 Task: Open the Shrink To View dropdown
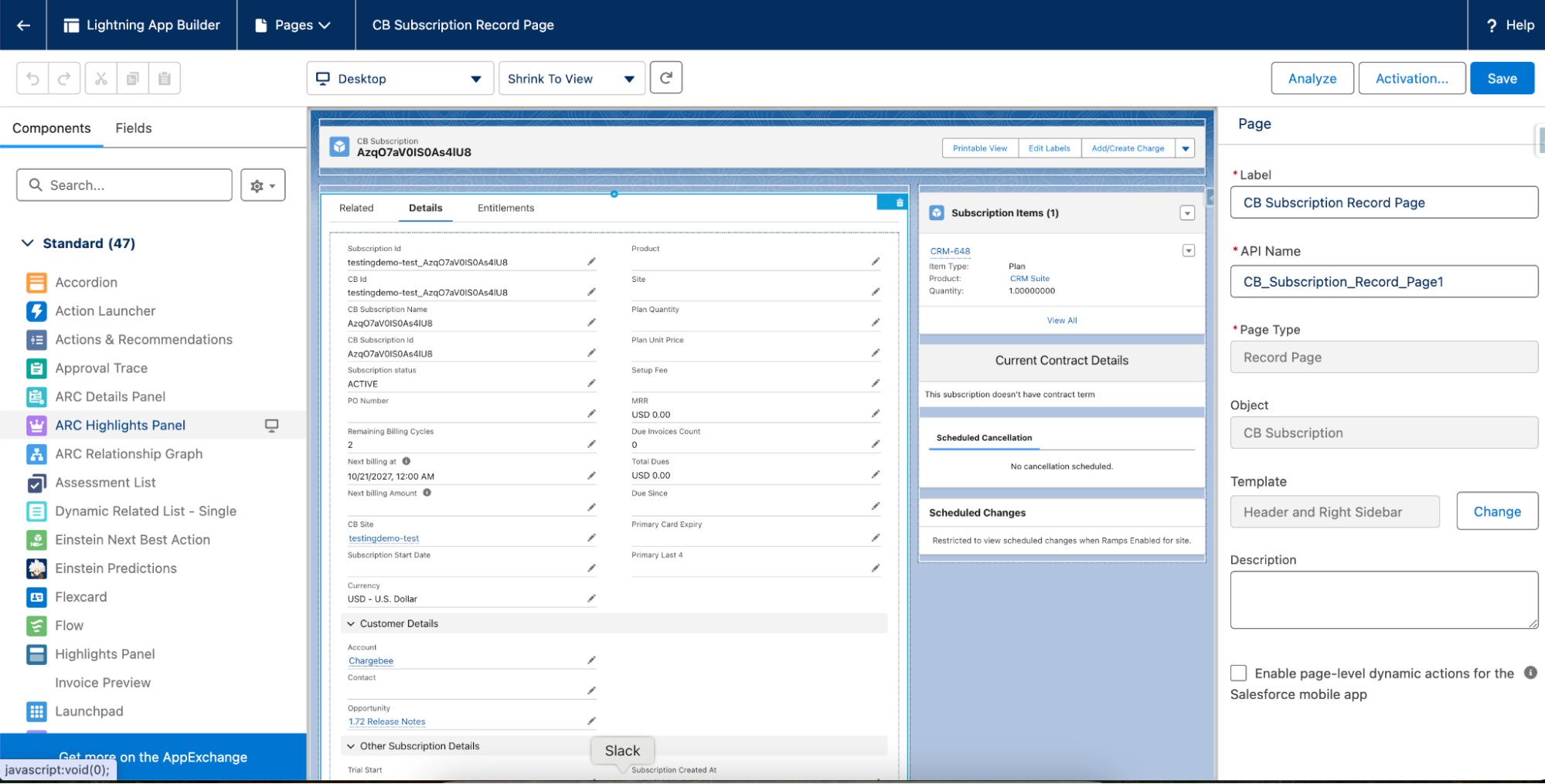(x=571, y=79)
